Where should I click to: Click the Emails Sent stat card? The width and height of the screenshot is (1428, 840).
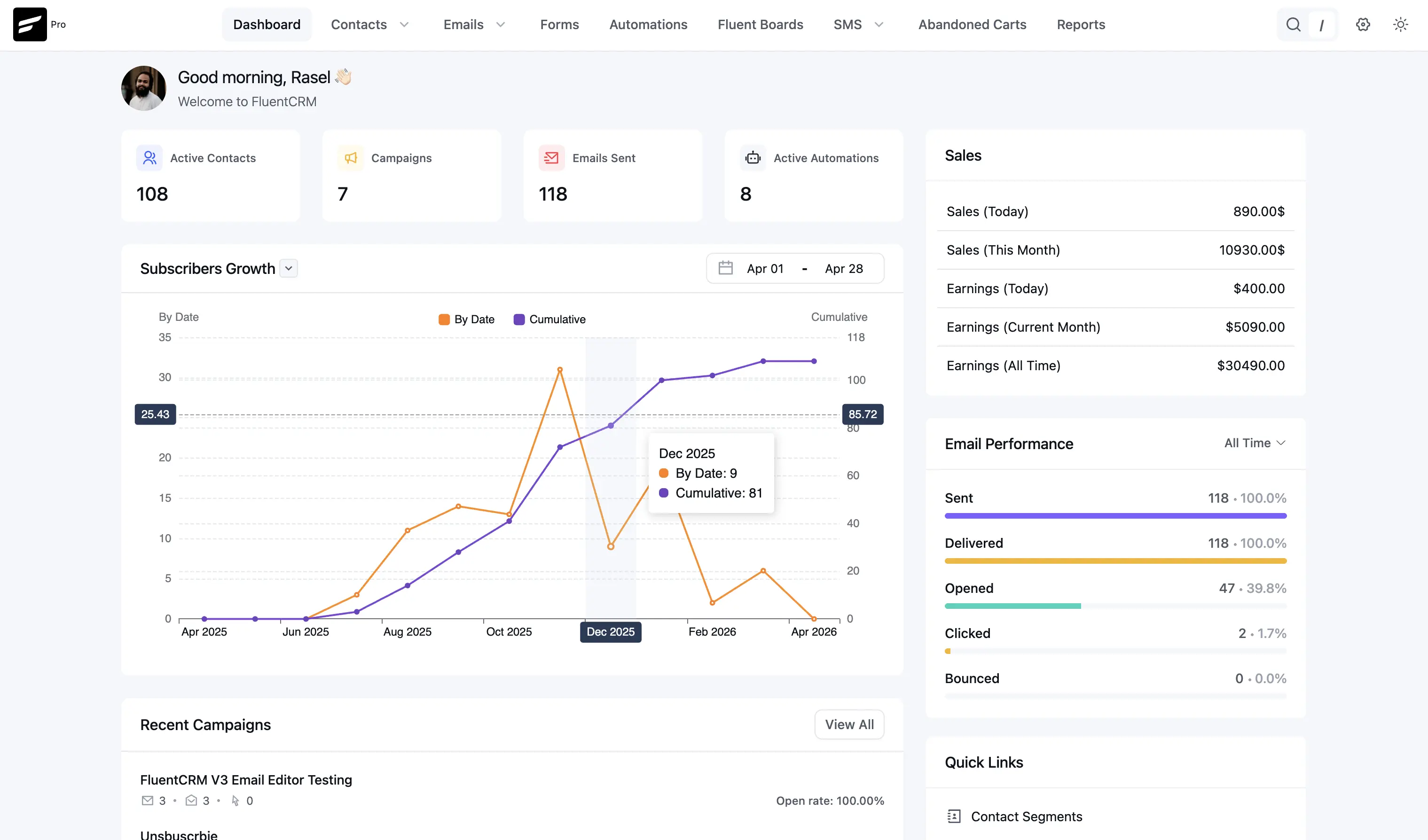click(x=612, y=176)
